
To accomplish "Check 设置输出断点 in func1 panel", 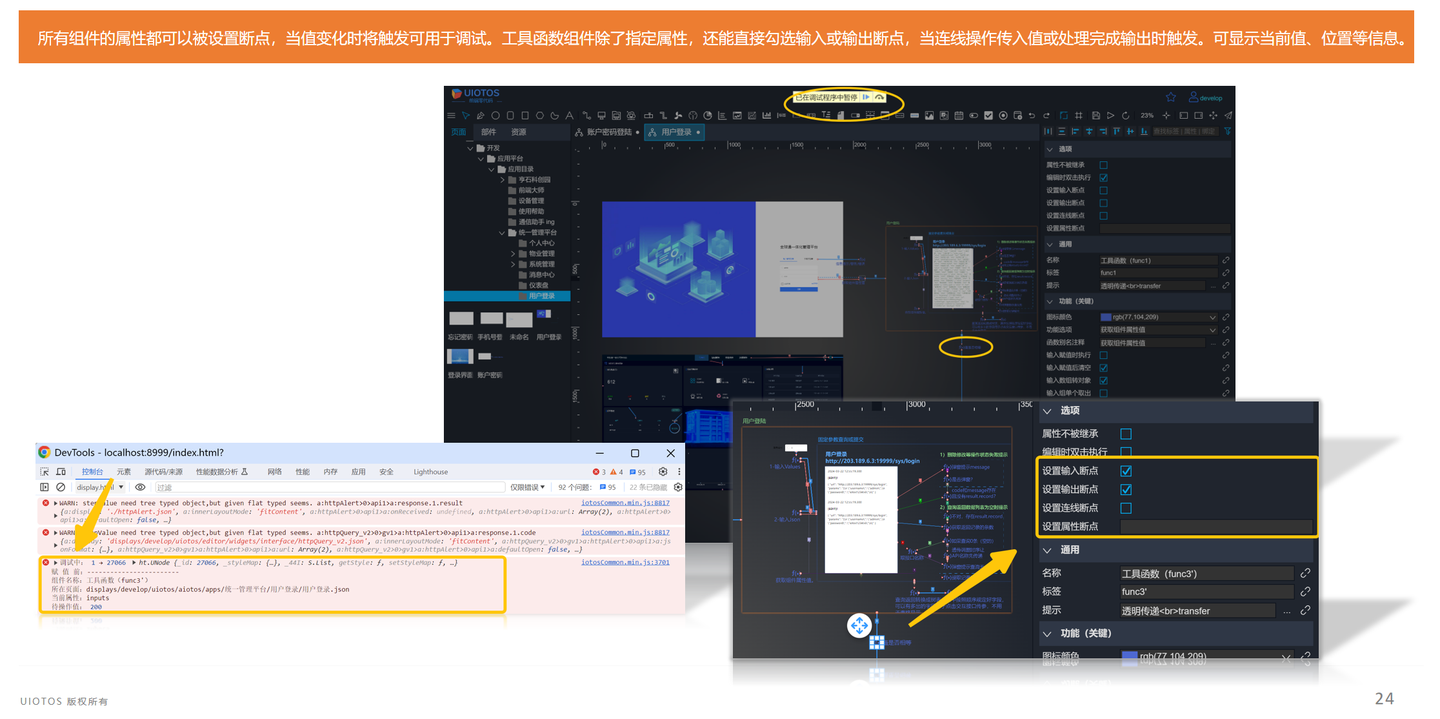I will (x=1103, y=203).
